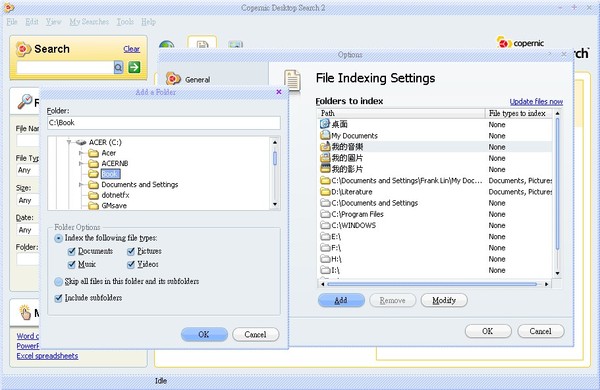Click the files category tab icon in main window
This screenshot has width=600, height=390.
click(x=202, y=44)
